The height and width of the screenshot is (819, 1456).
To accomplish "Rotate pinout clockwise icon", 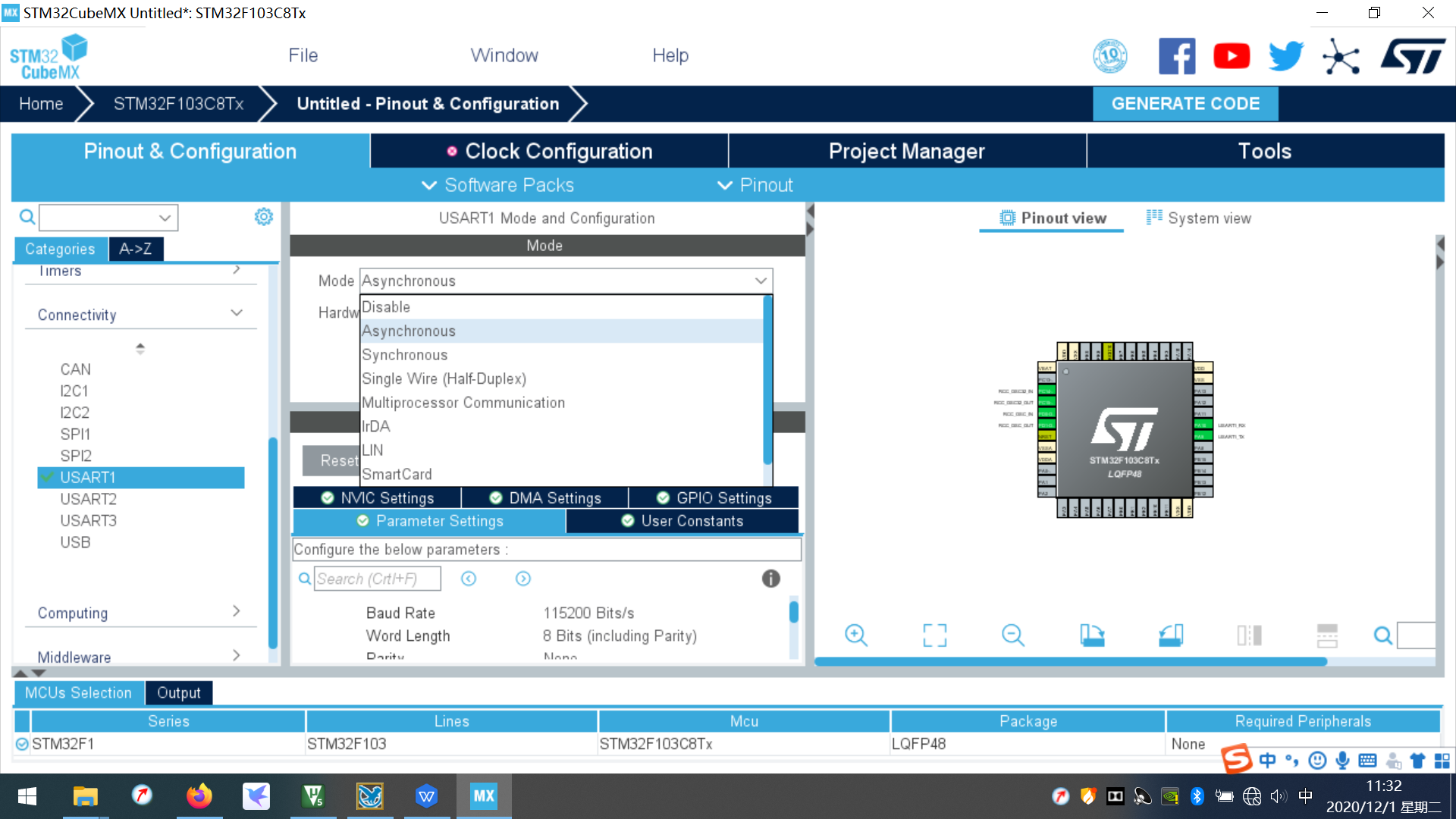I will [1092, 635].
